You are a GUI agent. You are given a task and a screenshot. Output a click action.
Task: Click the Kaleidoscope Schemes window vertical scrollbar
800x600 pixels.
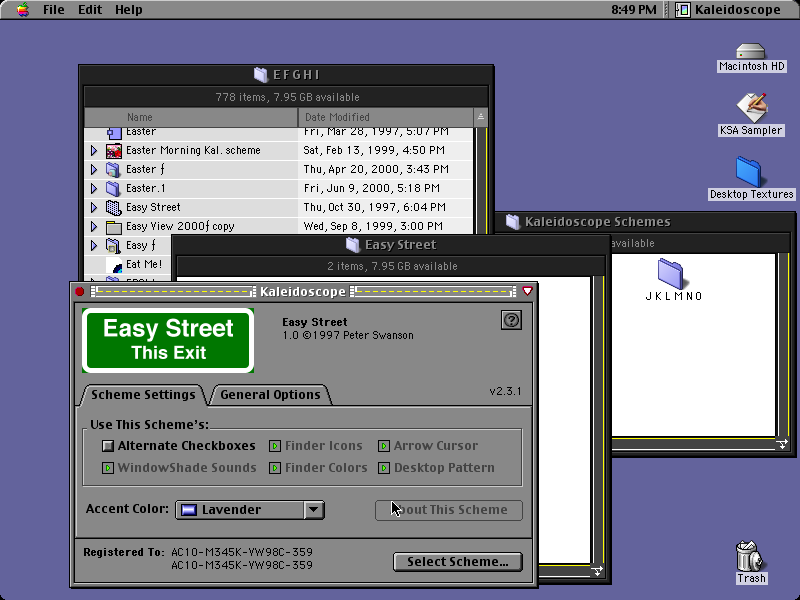coord(783,345)
